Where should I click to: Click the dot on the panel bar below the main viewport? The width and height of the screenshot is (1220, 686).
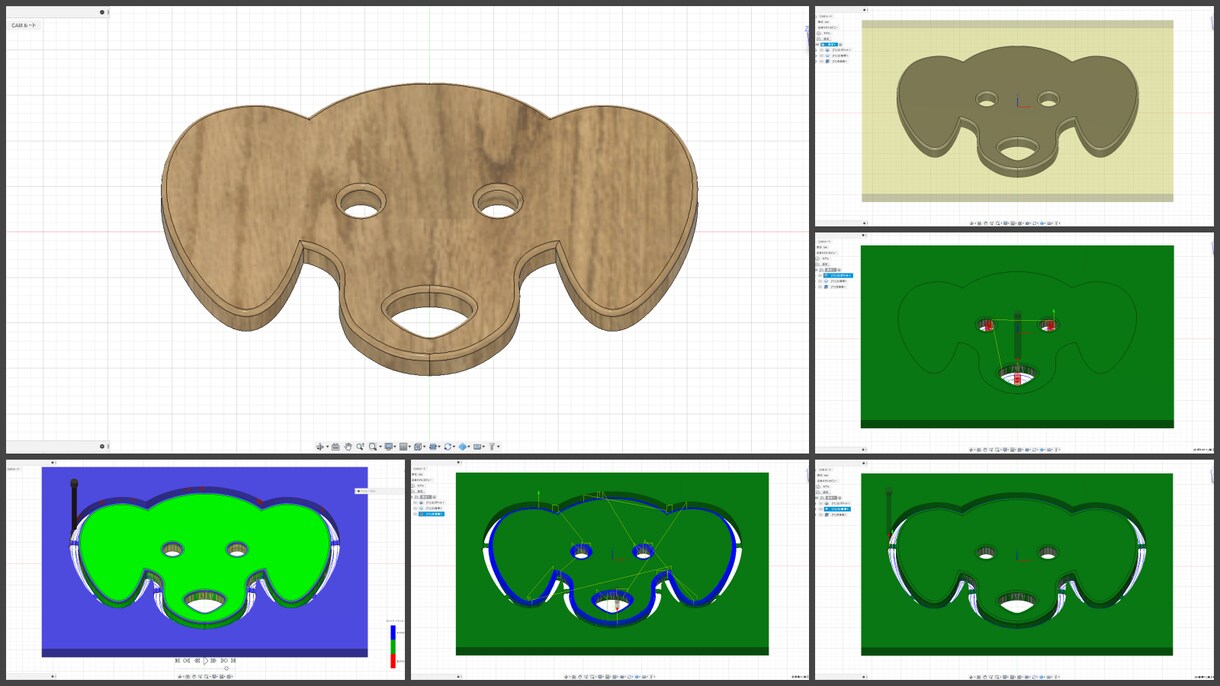coord(102,446)
